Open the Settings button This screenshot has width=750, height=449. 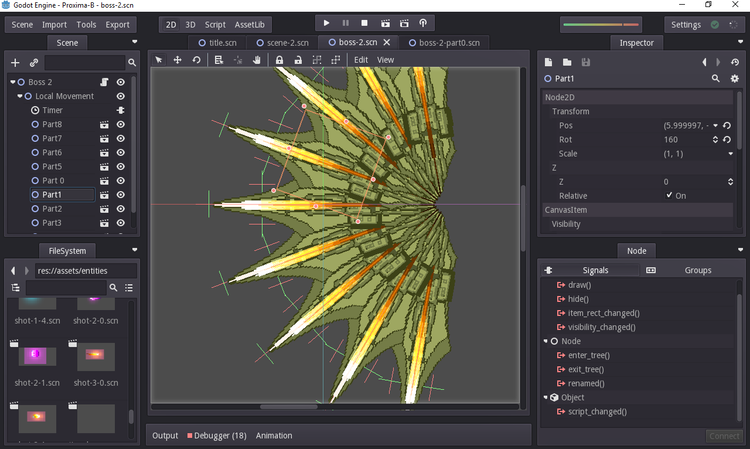(x=685, y=24)
